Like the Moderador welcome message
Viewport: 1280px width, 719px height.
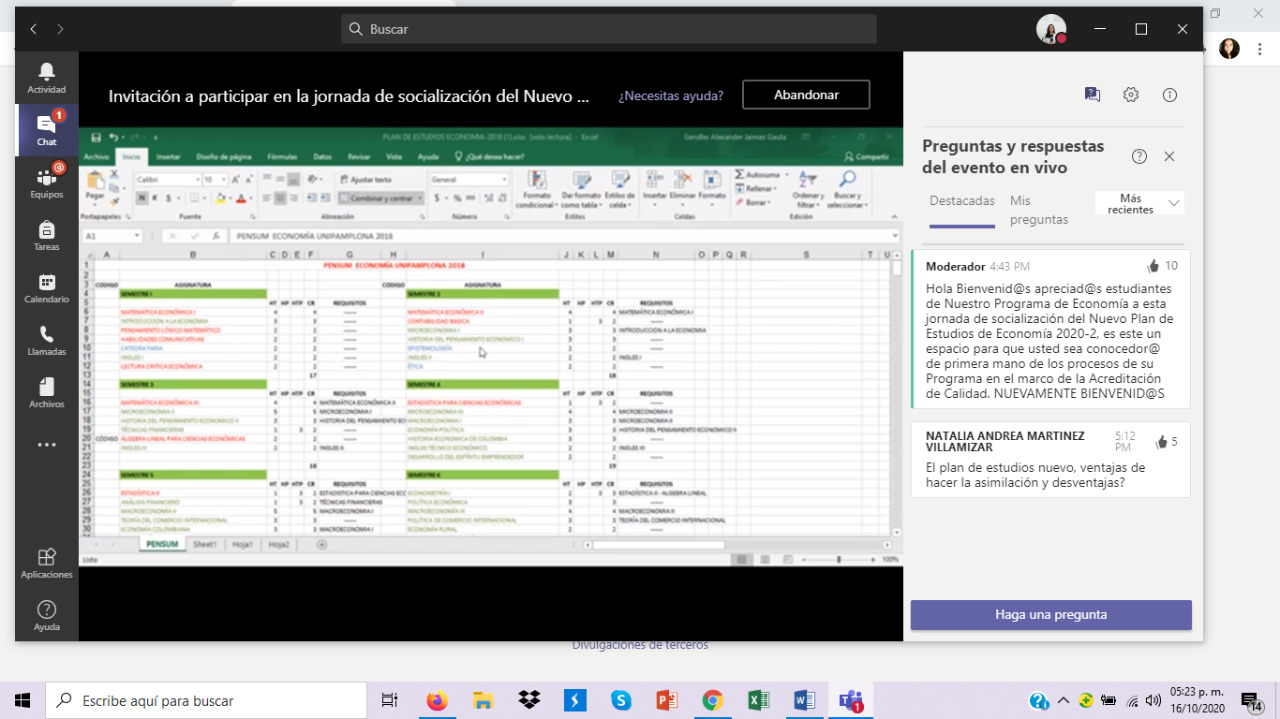(x=1153, y=266)
